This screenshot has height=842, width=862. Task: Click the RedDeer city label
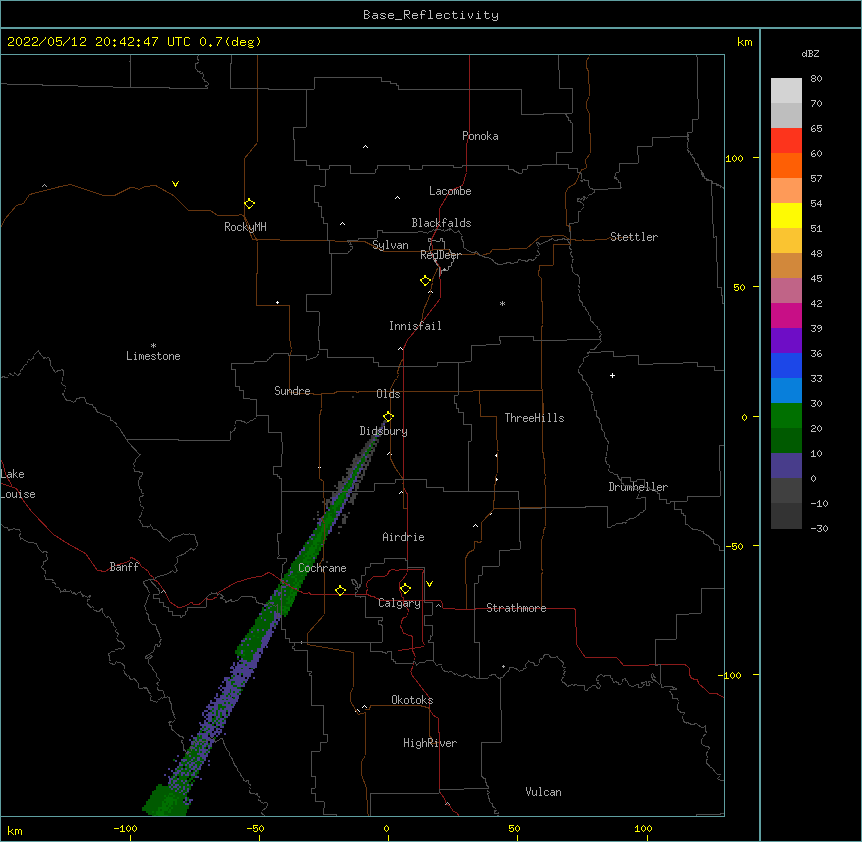[440, 255]
